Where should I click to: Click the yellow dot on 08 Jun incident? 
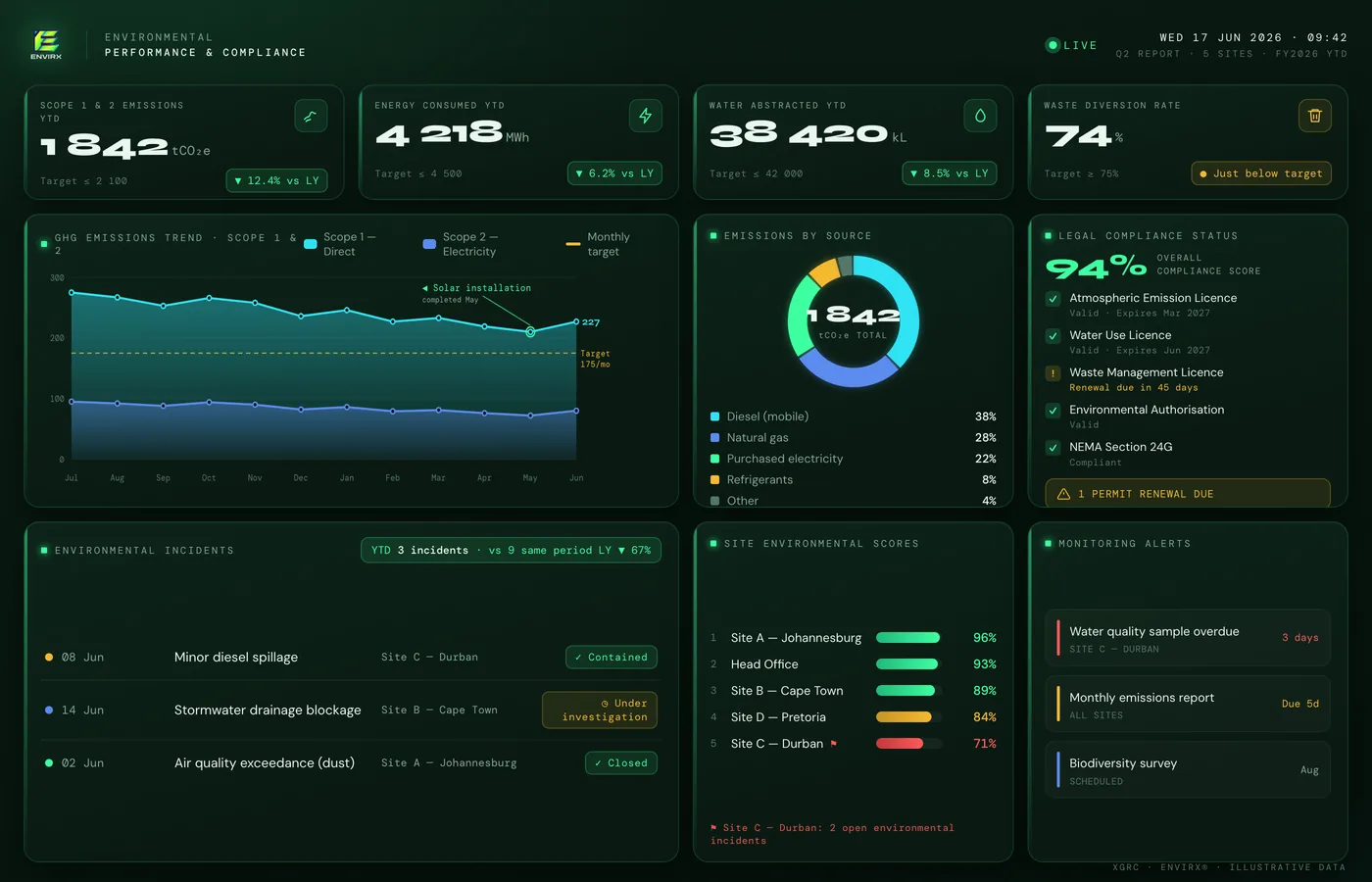pyautogui.click(x=49, y=658)
